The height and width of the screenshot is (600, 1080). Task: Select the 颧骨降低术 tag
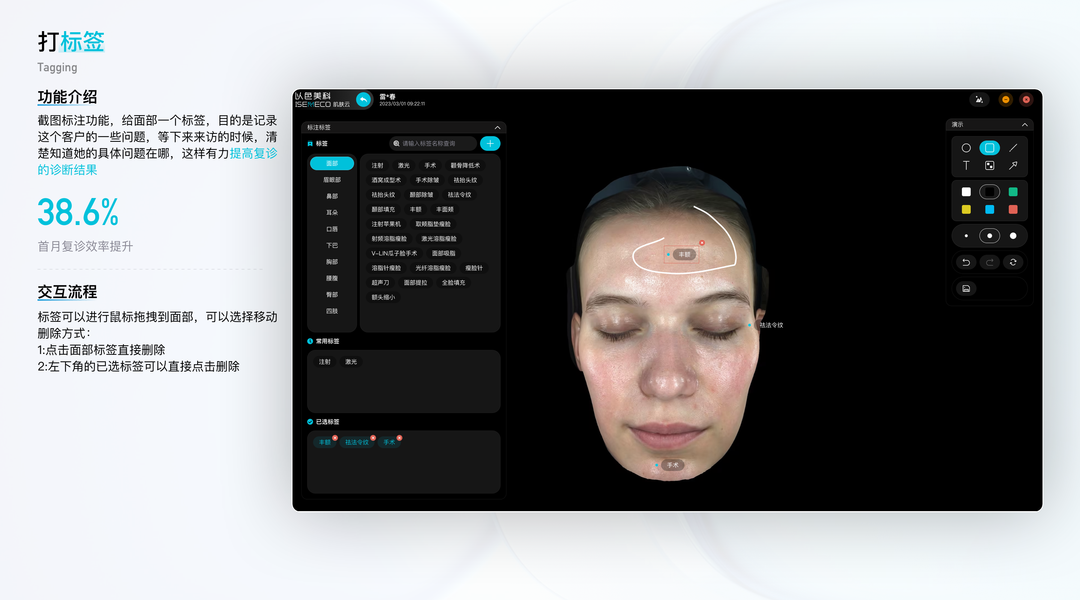pyautogui.click(x=466, y=165)
